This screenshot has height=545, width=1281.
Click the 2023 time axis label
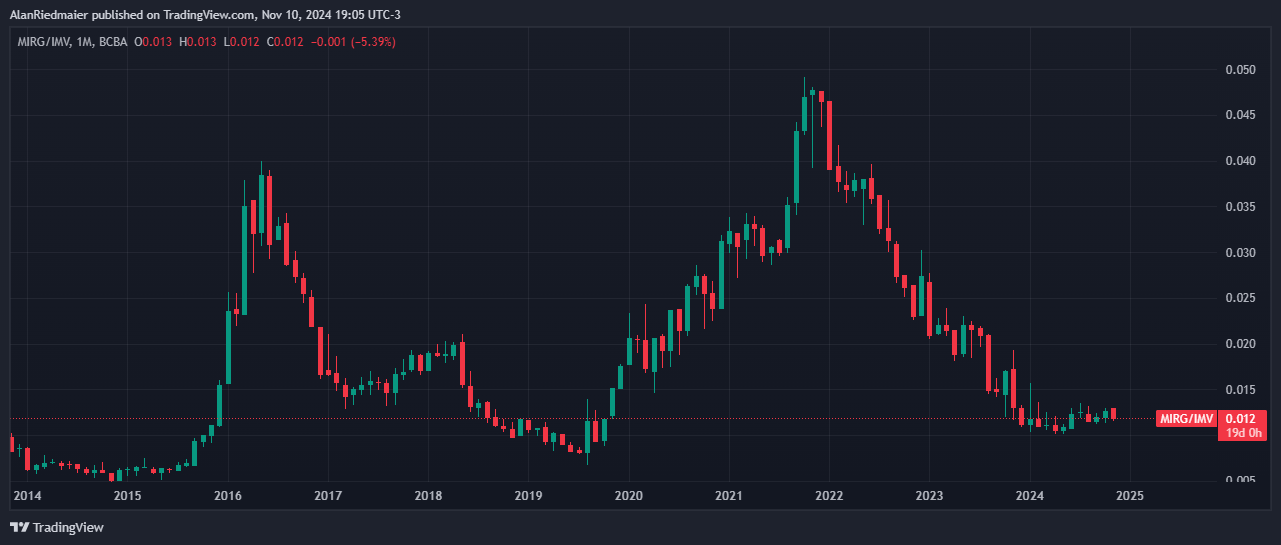(x=929, y=495)
